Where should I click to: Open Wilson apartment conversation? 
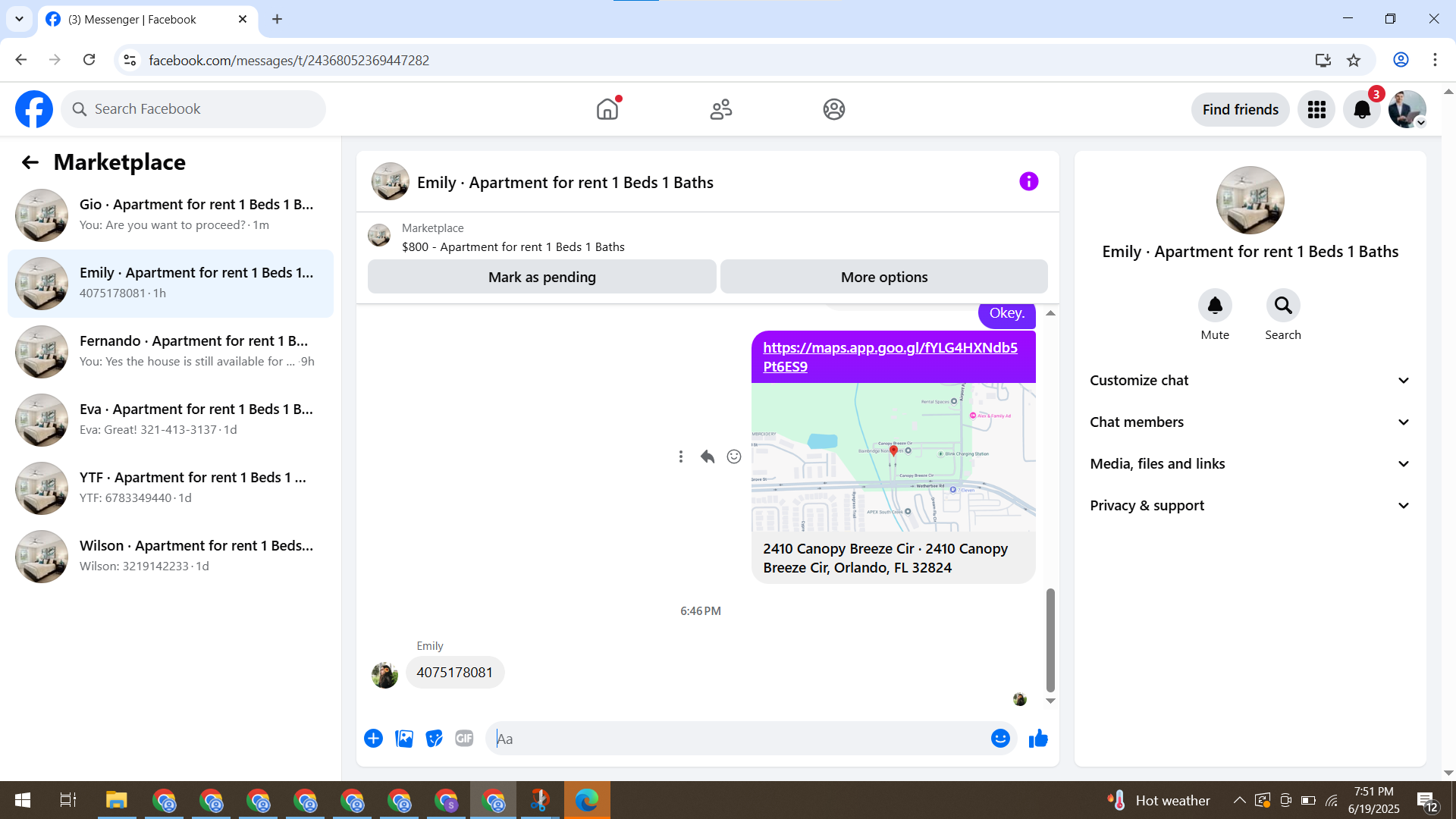click(x=171, y=557)
